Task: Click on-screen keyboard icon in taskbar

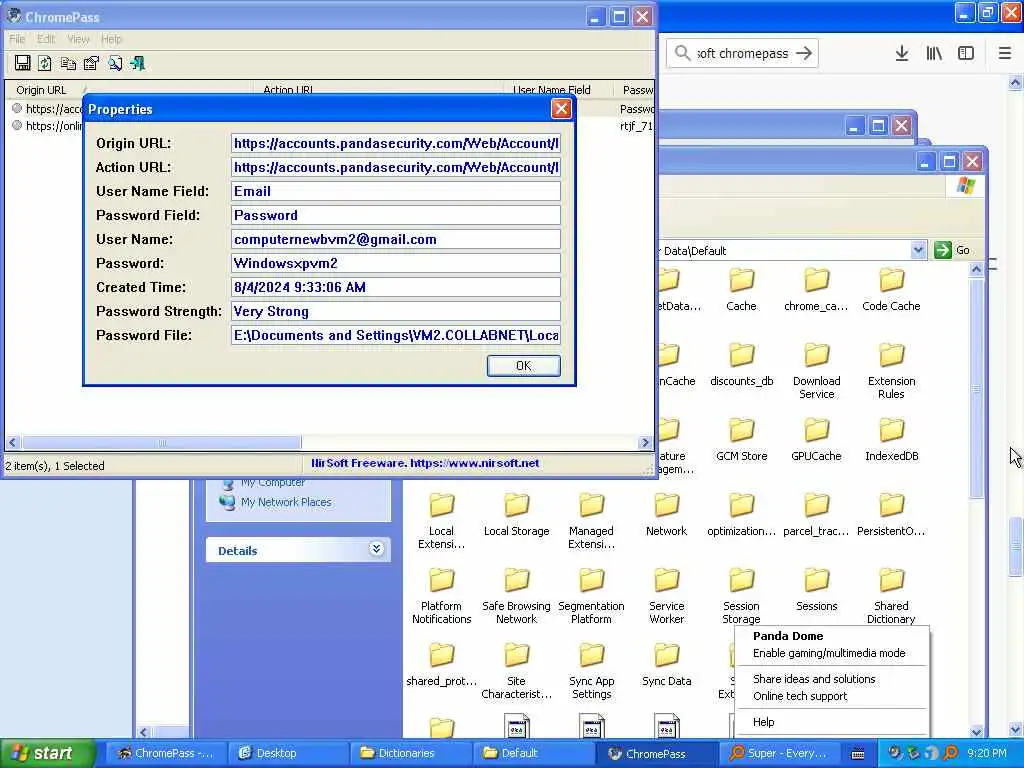Action: [x=858, y=754]
